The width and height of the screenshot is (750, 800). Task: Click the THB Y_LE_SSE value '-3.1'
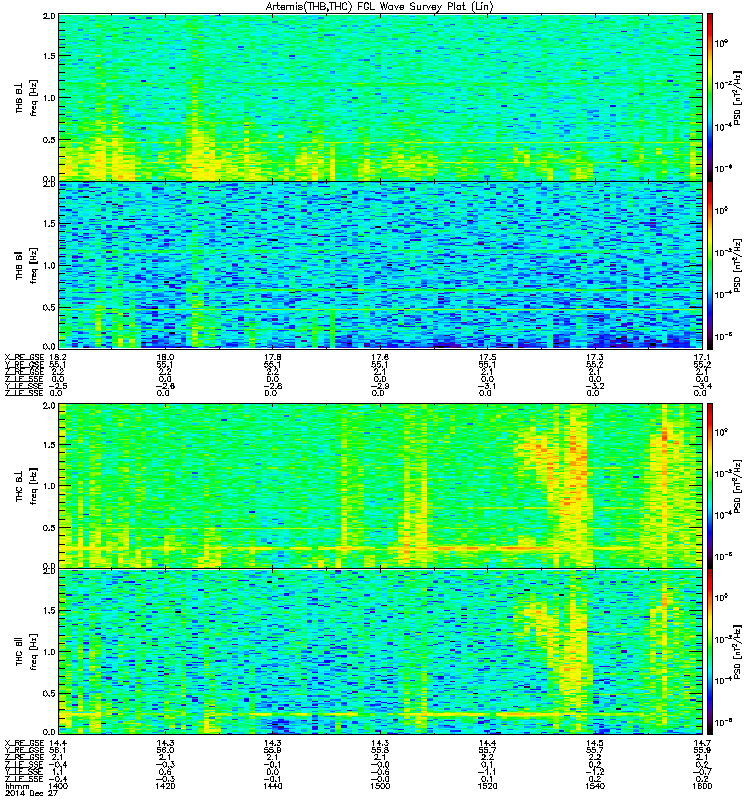coord(487,386)
